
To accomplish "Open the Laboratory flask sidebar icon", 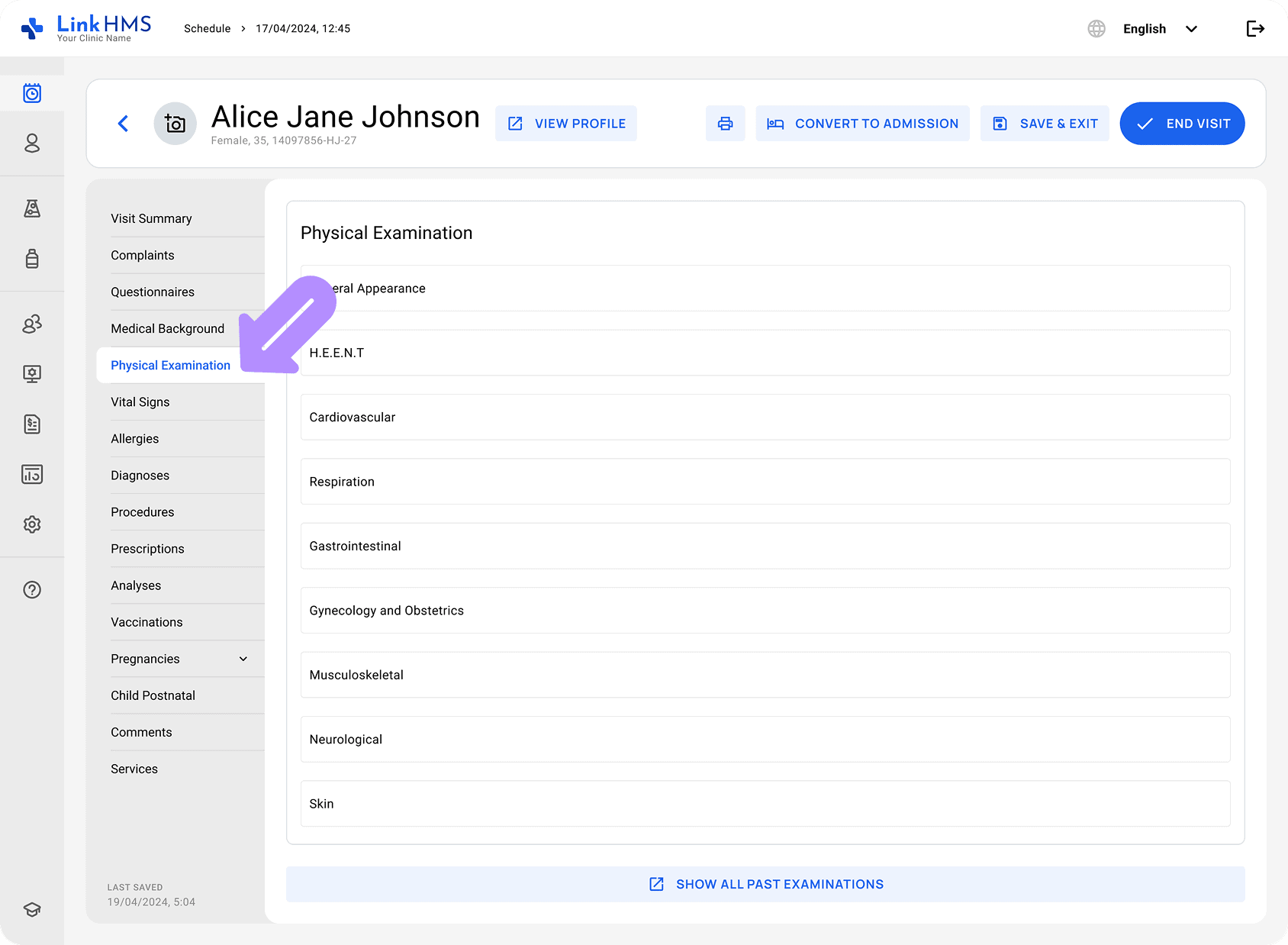I will coord(32,208).
